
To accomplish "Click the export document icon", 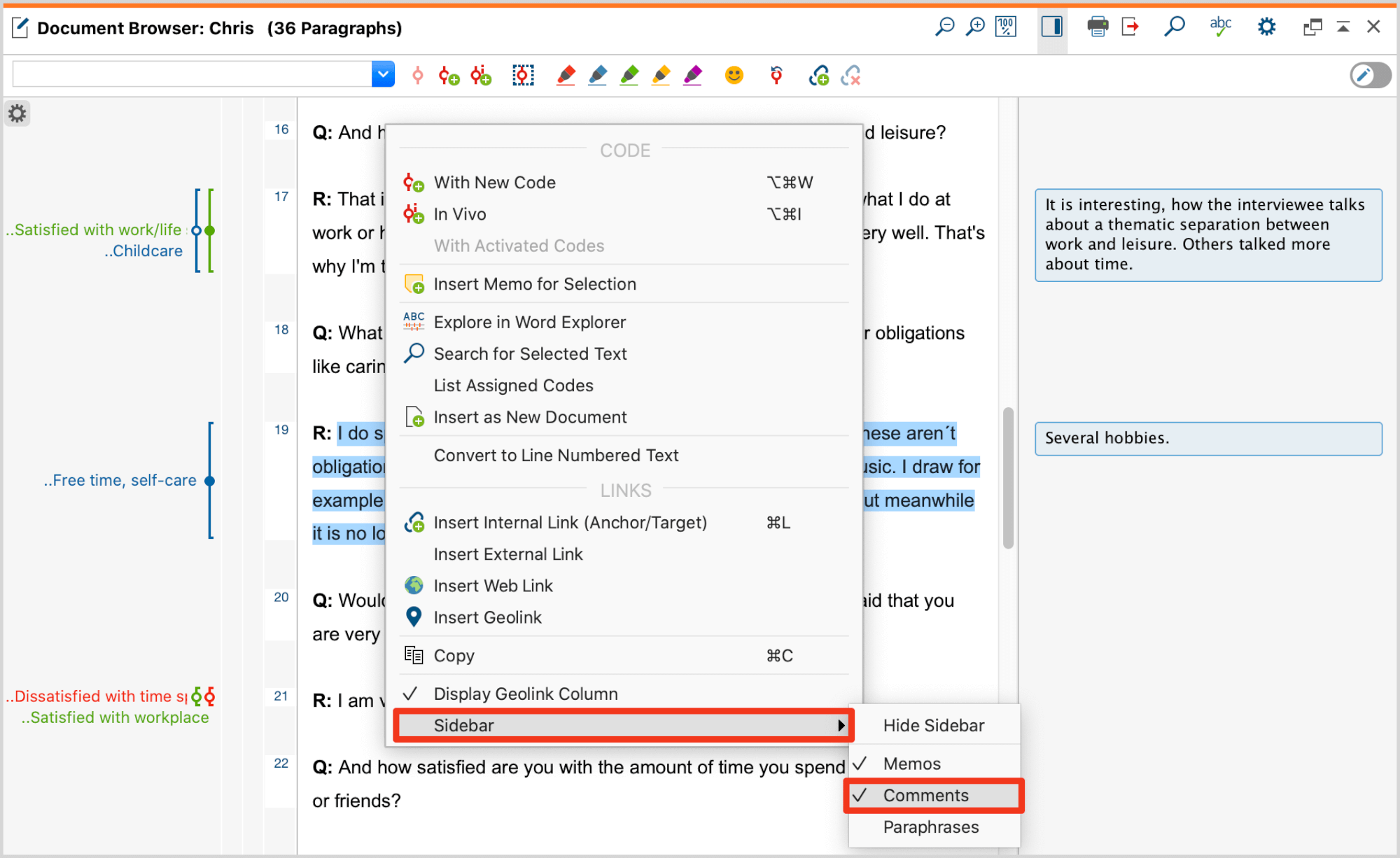I will click(x=1130, y=27).
